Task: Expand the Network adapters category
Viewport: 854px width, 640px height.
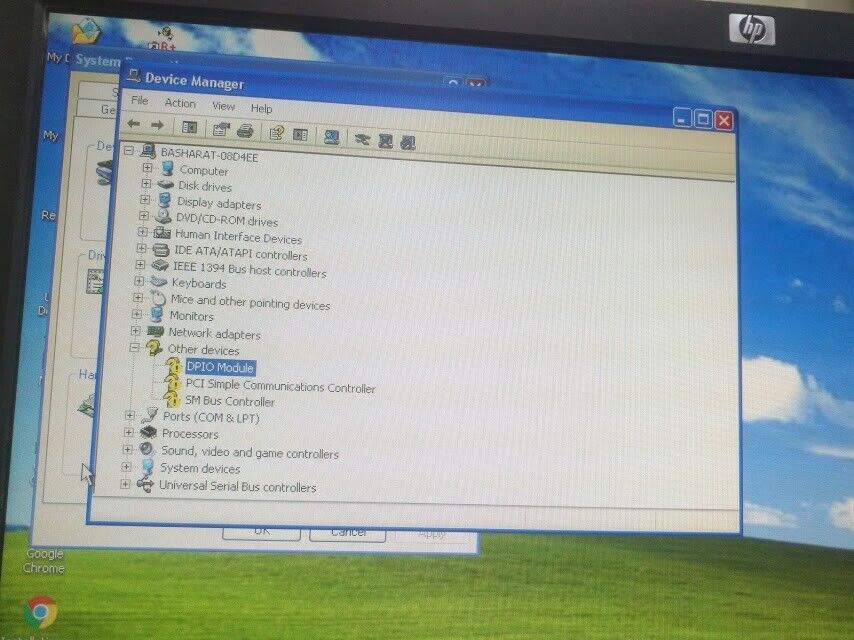Action: [x=136, y=330]
